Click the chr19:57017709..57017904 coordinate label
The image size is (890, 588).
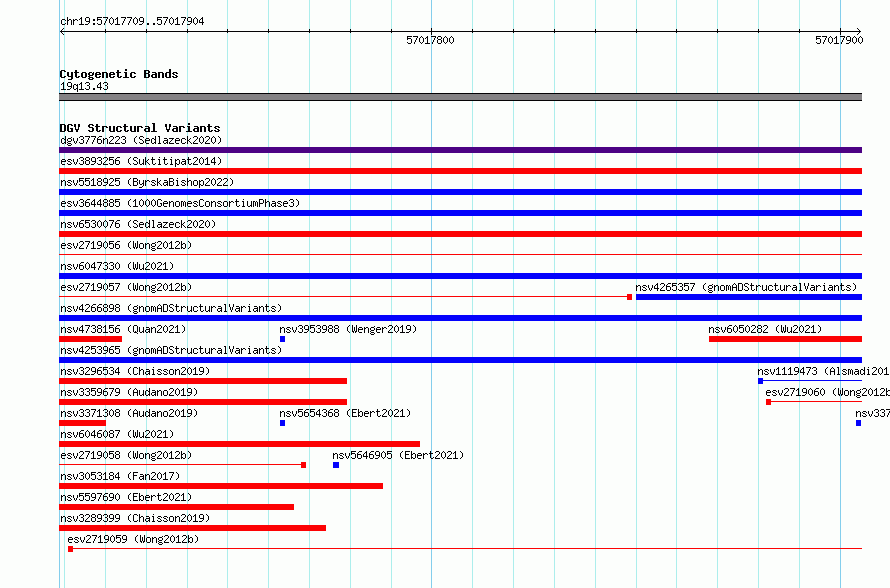(132, 21)
